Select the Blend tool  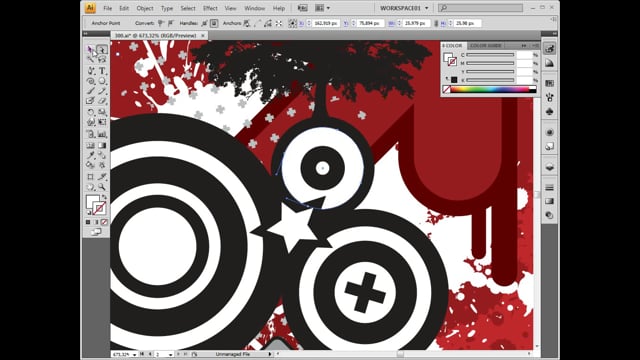coord(102,155)
